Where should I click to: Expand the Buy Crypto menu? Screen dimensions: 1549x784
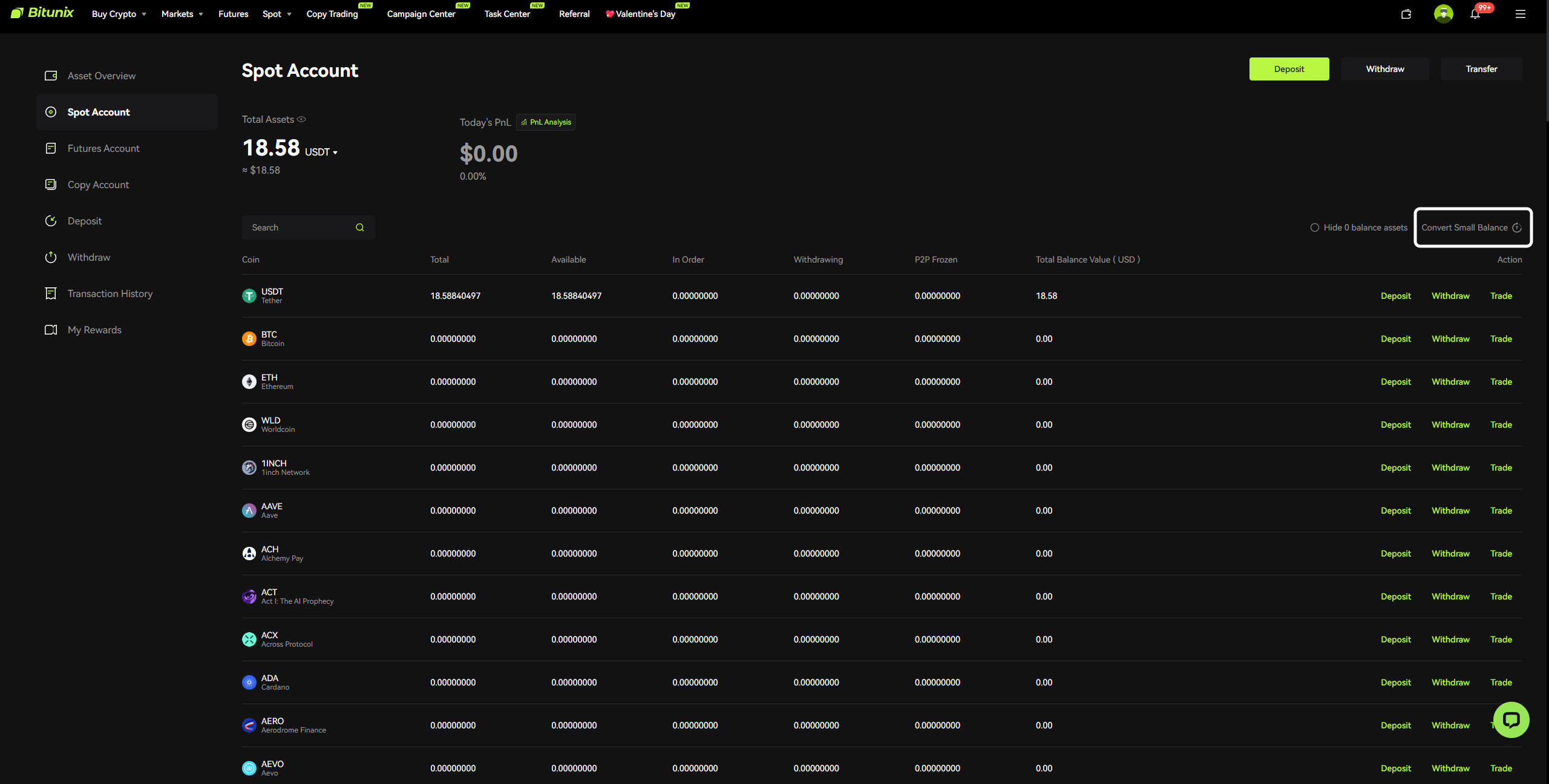119,14
